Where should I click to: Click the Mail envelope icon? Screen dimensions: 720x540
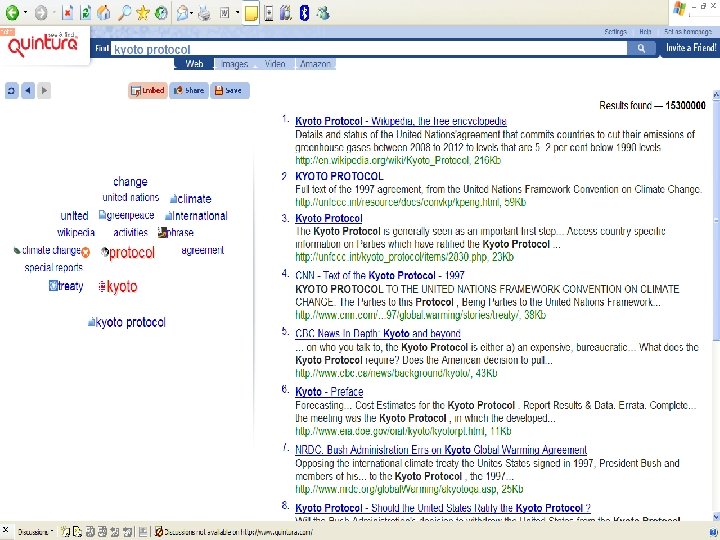coord(182,13)
